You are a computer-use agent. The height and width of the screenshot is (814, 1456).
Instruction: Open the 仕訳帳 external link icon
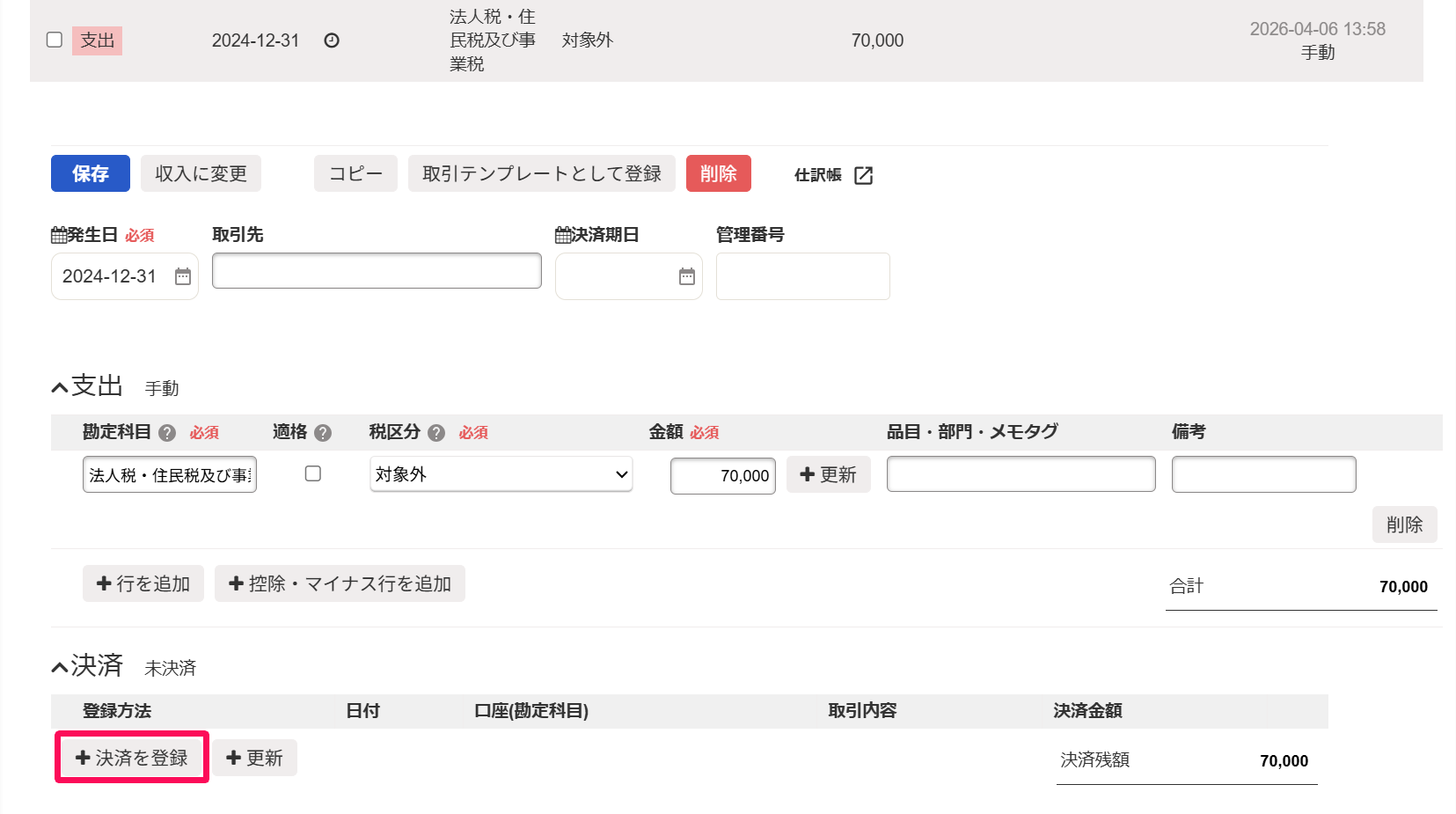point(864,175)
